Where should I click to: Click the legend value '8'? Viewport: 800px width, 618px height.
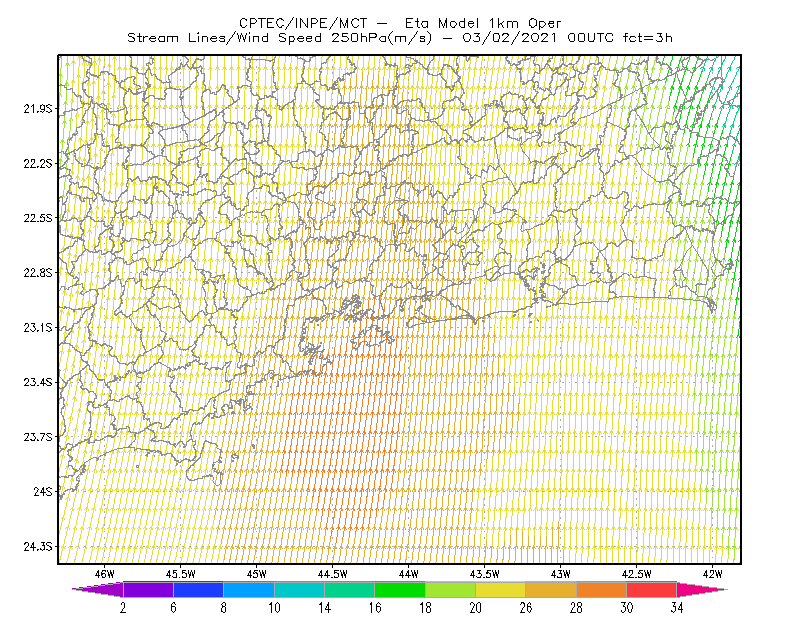[x=223, y=608]
